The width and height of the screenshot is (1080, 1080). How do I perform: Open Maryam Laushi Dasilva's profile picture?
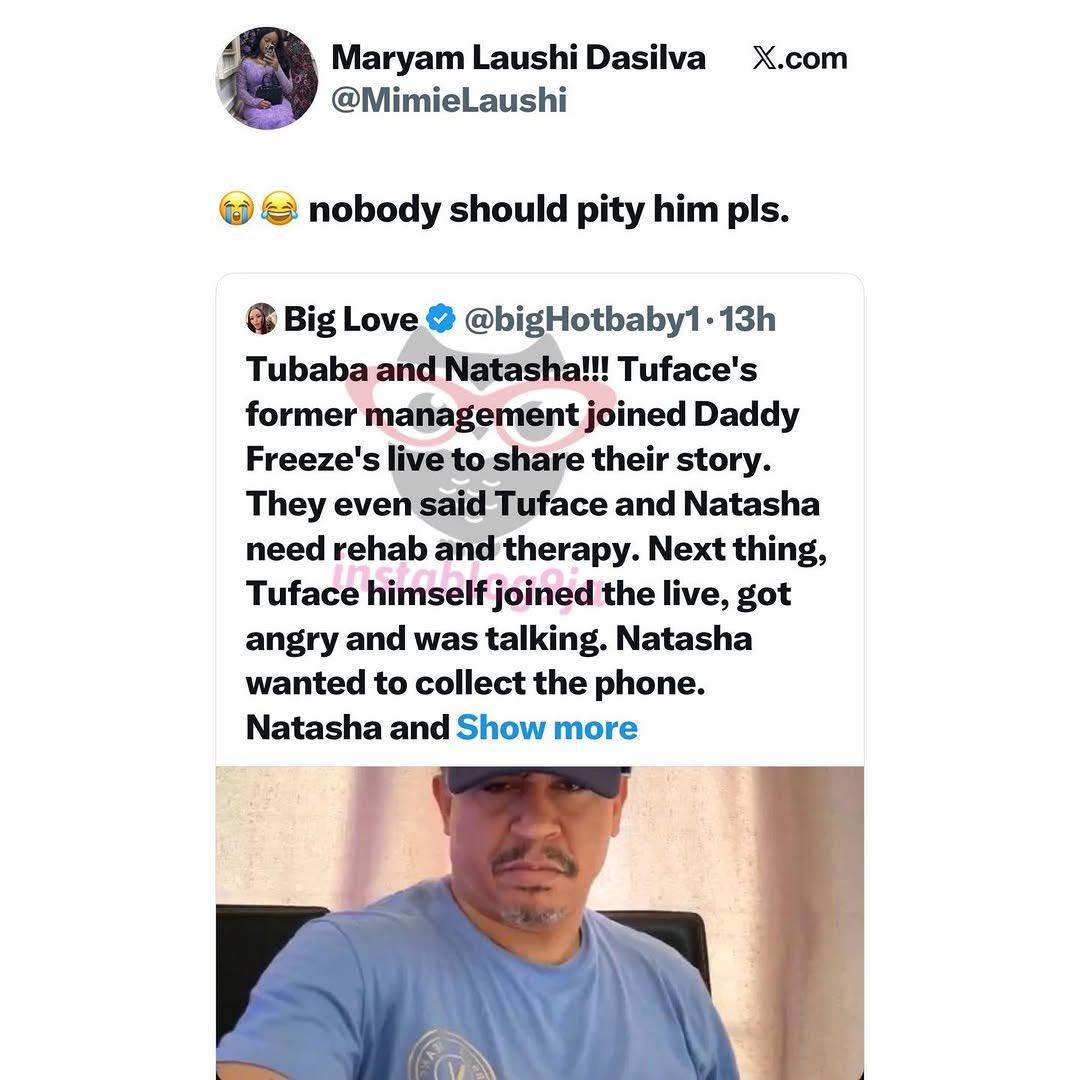pos(267,78)
